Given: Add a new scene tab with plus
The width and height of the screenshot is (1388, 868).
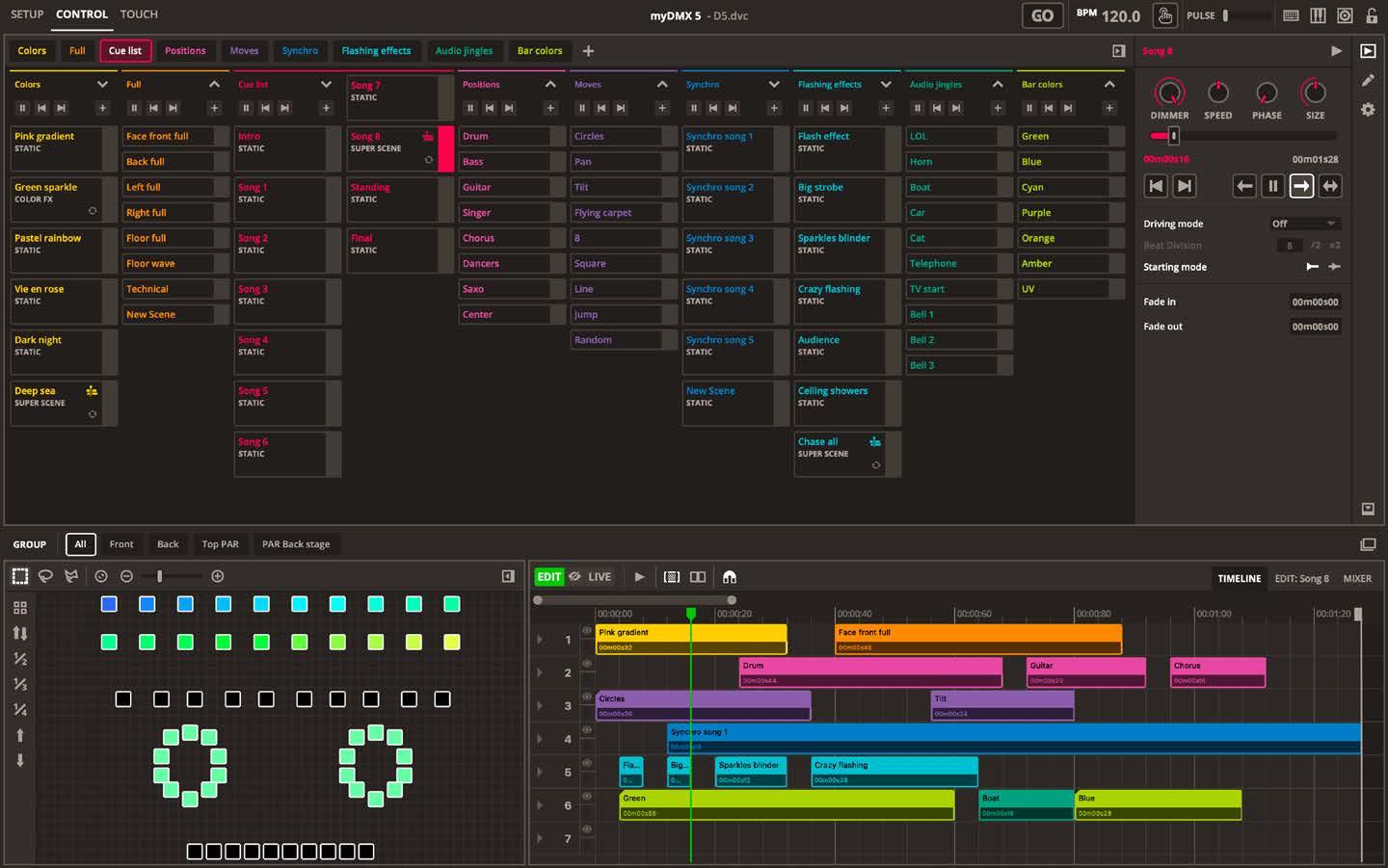Looking at the screenshot, I should [x=588, y=51].
